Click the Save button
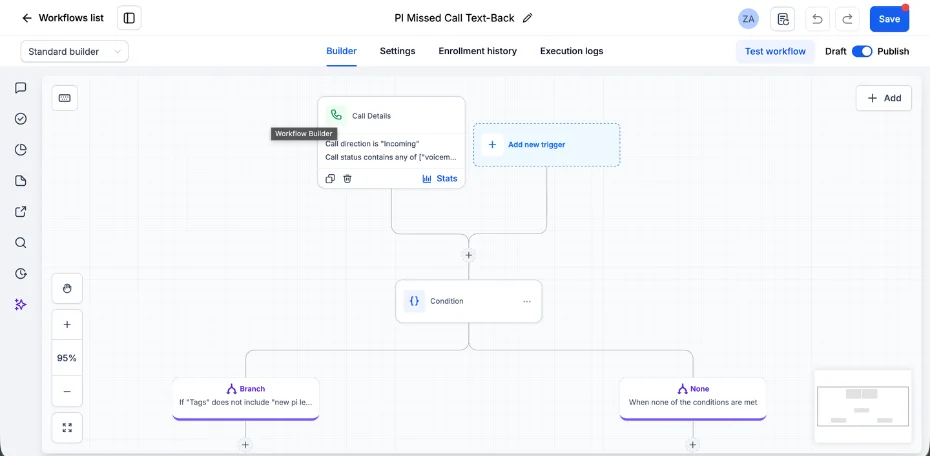The height and width of the screenshot is (456, 930). coord(889,19)
